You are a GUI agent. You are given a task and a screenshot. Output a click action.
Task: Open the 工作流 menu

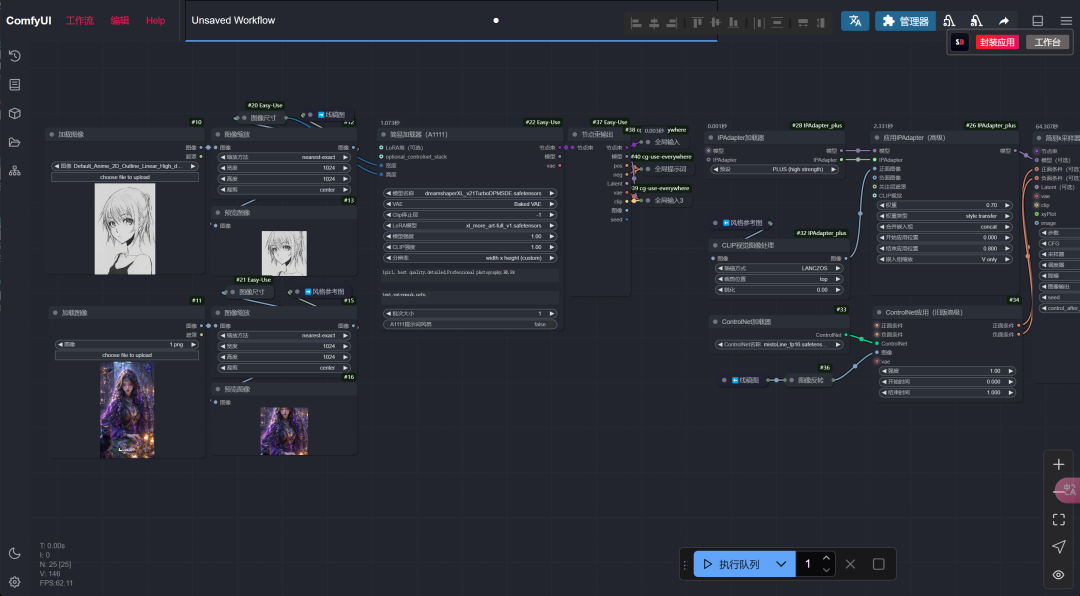click(x=80, y=21)
